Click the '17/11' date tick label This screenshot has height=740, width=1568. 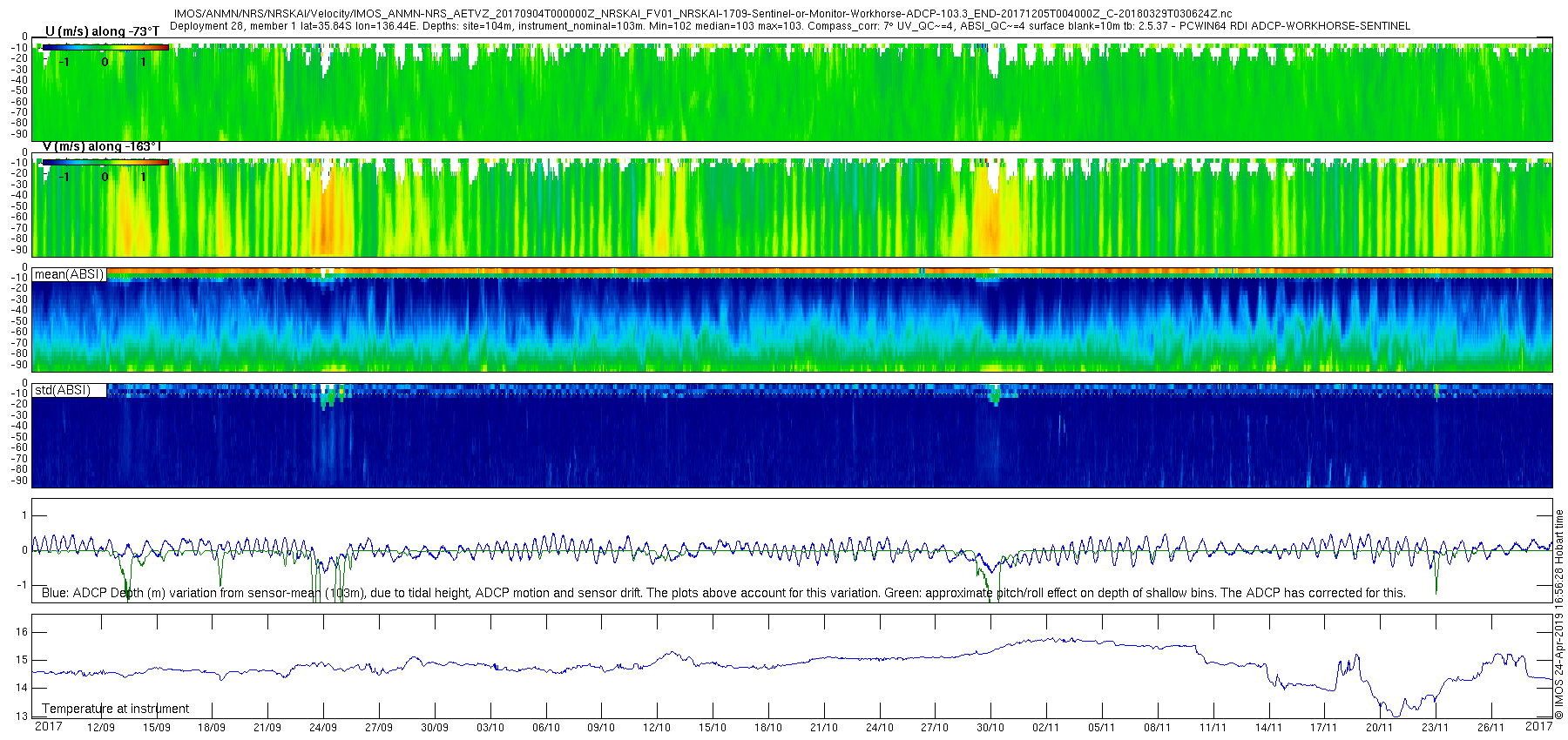click(1324, 728)
